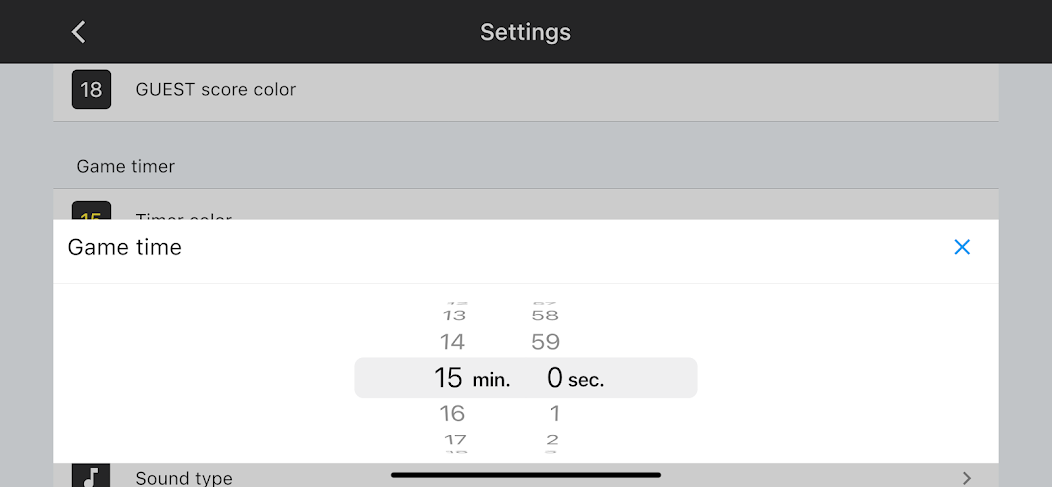Screen dimensions: 1052x487
Task: Choose 14 in the minutes wheel
Action: point(453,342)
